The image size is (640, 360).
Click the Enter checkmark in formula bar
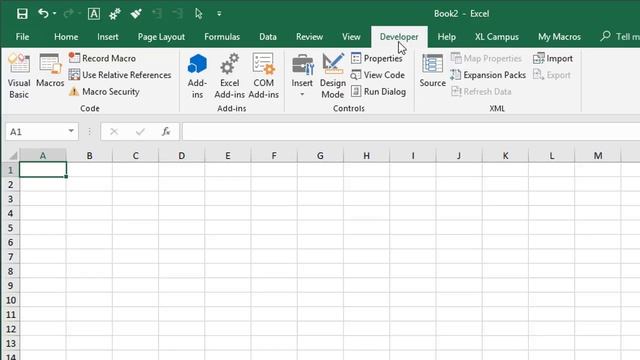pyautogui.click(x=140, y=131)
